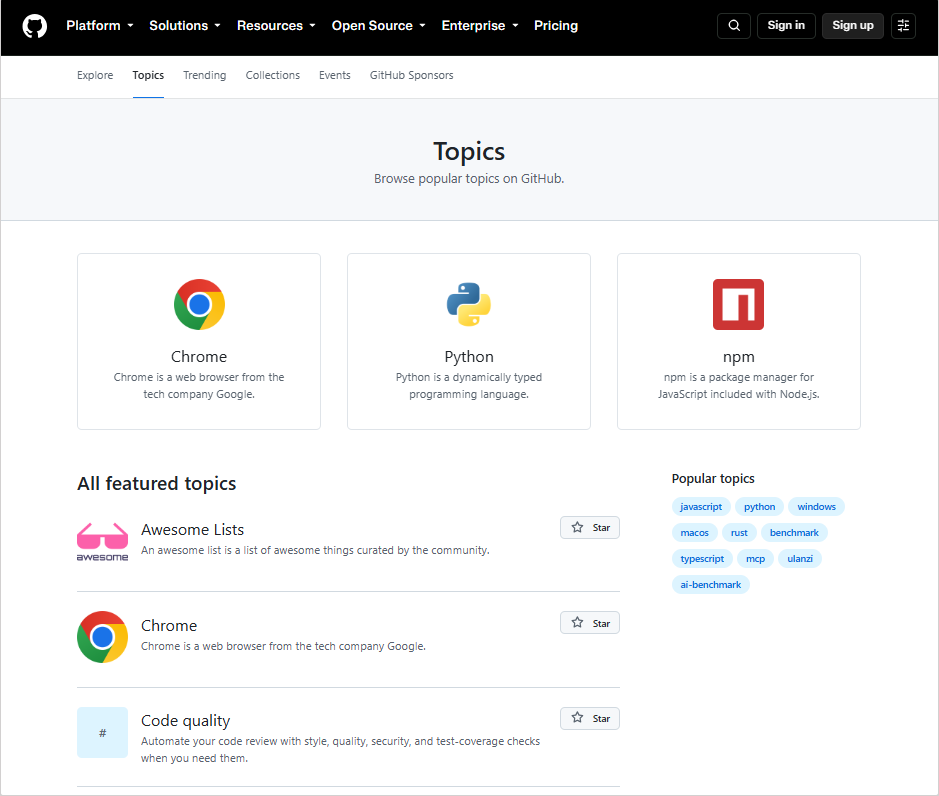Click the 'Python is a dynamically typed' description

coord(469,386)
